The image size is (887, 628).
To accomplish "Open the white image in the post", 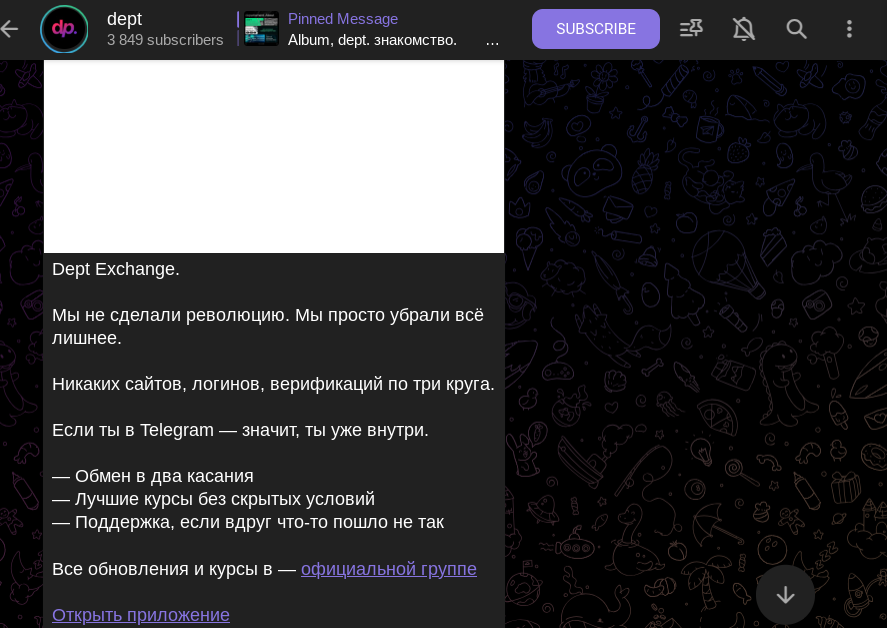I will (274, 157).
